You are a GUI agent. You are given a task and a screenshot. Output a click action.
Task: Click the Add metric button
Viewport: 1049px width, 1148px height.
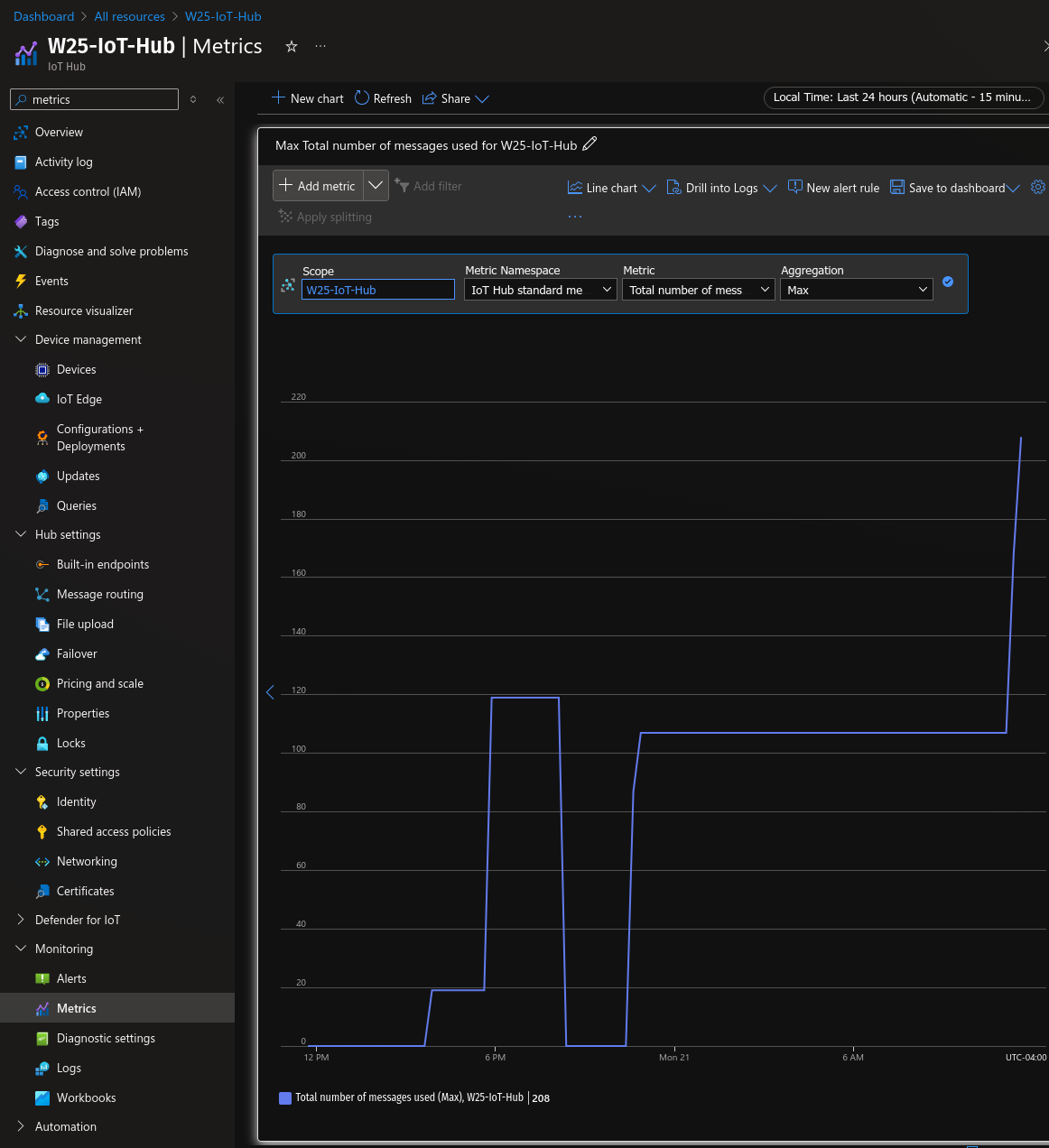[318, 186]
